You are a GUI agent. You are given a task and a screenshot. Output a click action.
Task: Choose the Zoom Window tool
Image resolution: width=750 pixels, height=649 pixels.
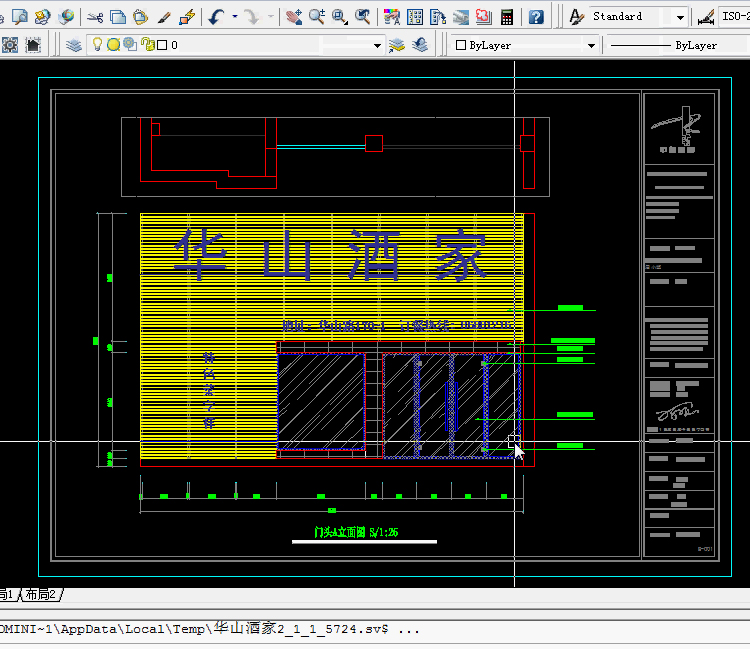point(340,17)
